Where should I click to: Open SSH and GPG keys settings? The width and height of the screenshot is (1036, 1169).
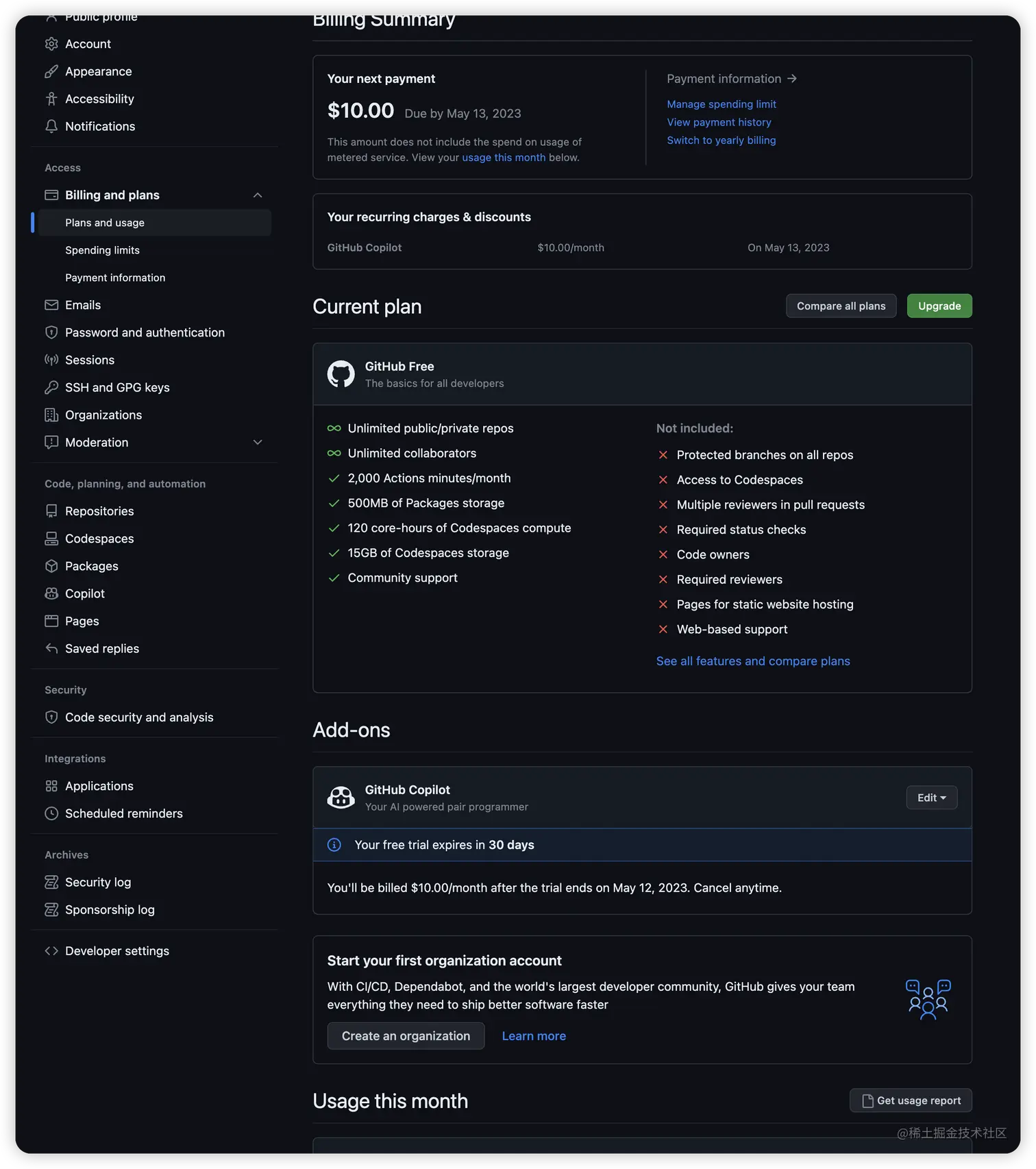[x=117, y=387]
